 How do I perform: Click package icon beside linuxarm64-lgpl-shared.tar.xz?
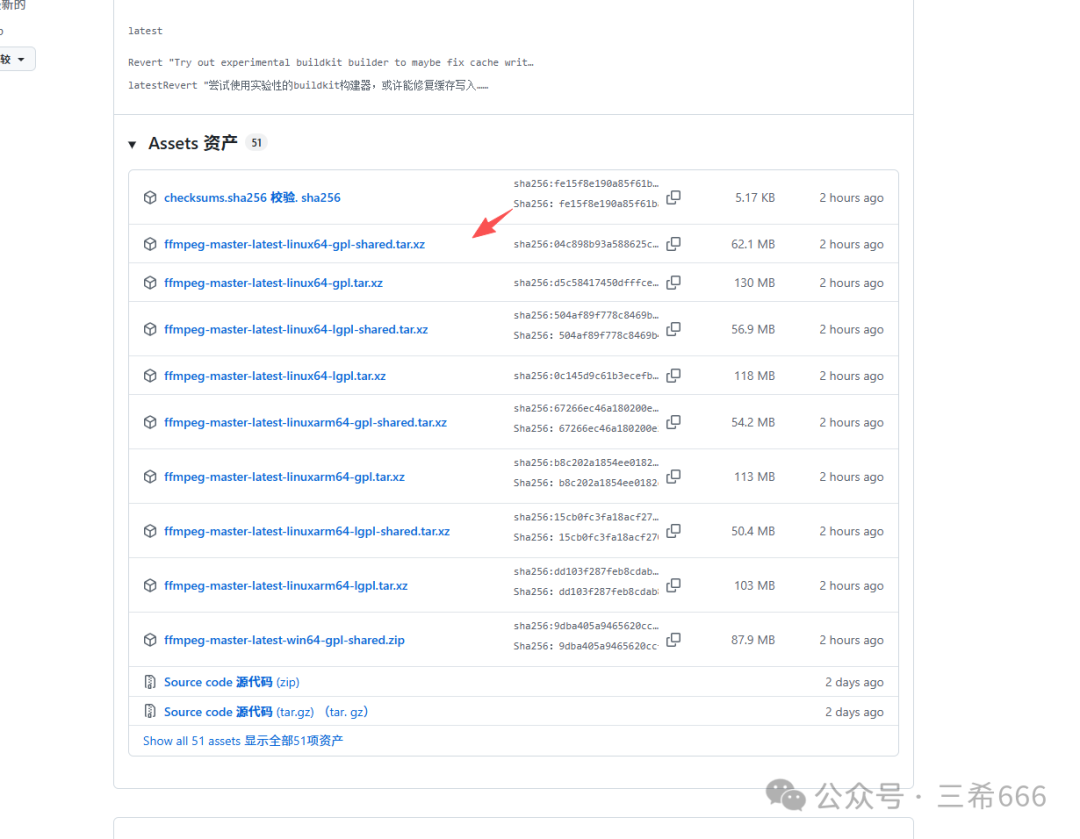150,531
